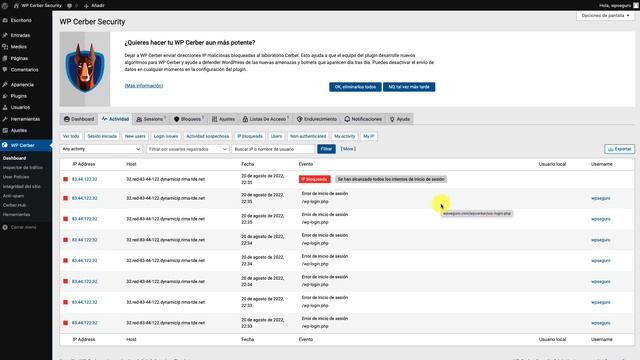
Task: Open the 'Hola, wpseguro' account menu
Action: tap(618, 6)
